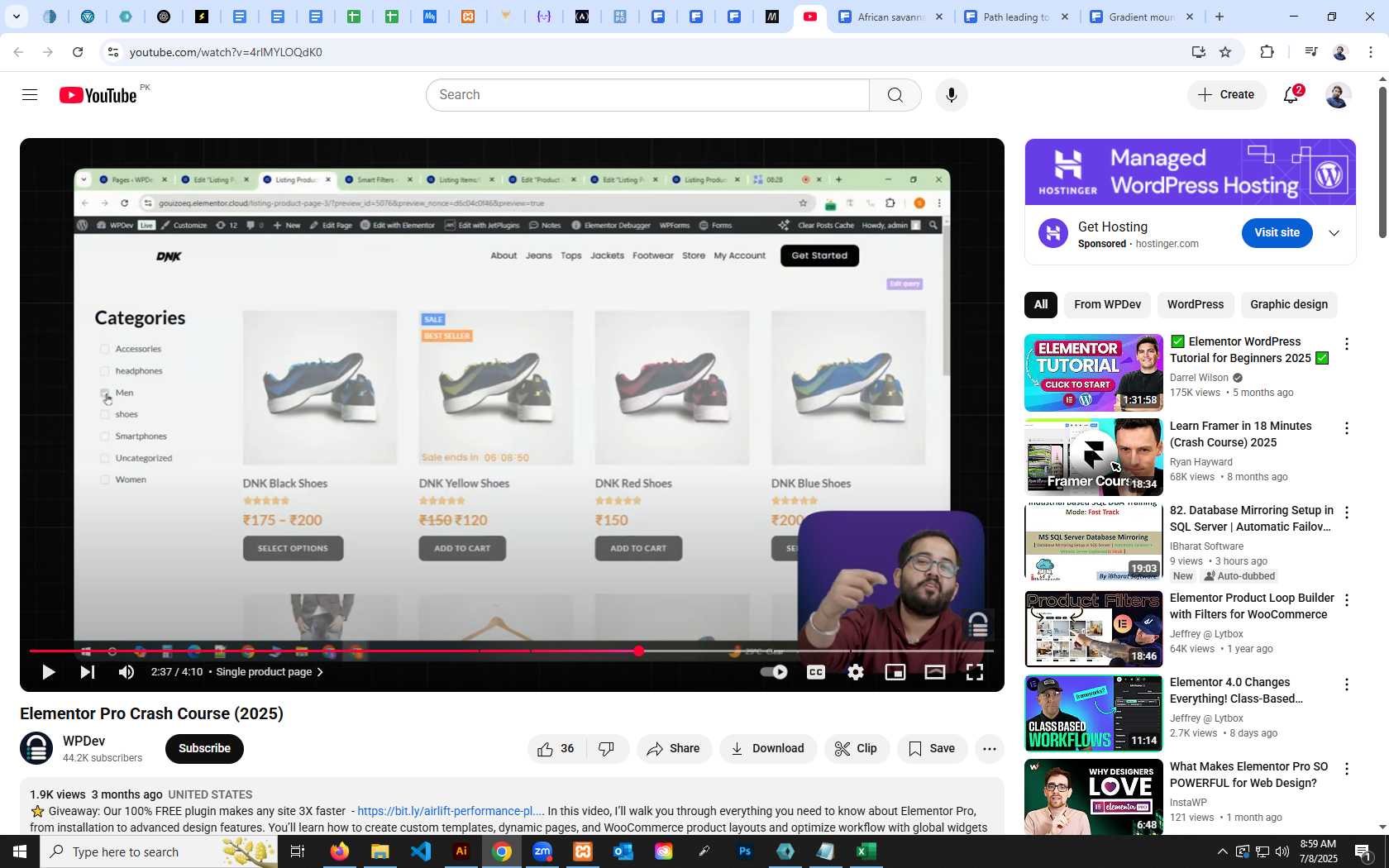Select the Graphic design filter chip
Screen dimensions: 1389x868
(1288, 305)
